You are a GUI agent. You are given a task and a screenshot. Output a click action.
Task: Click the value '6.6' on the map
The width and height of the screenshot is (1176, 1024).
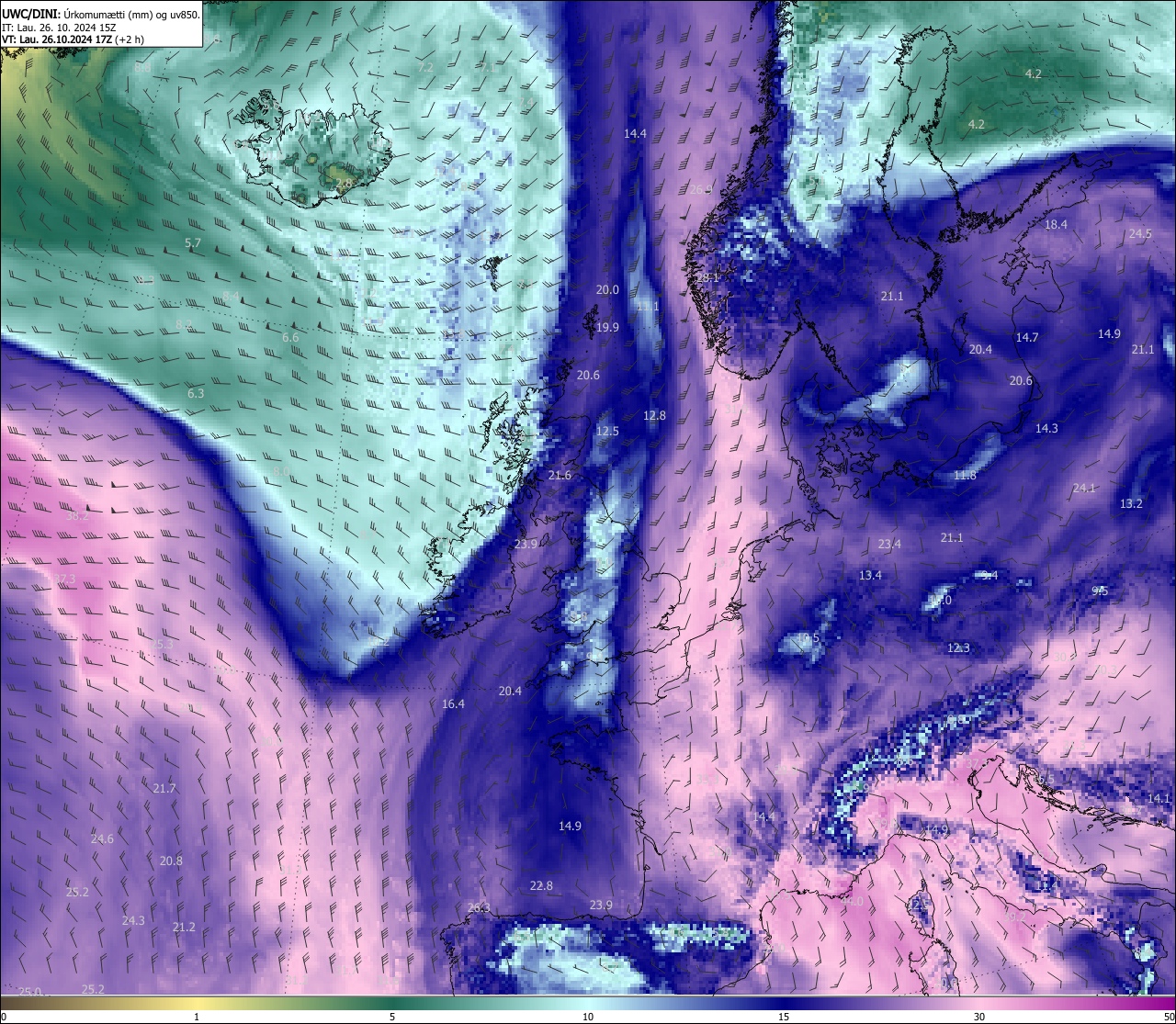[x=290, y=338]
